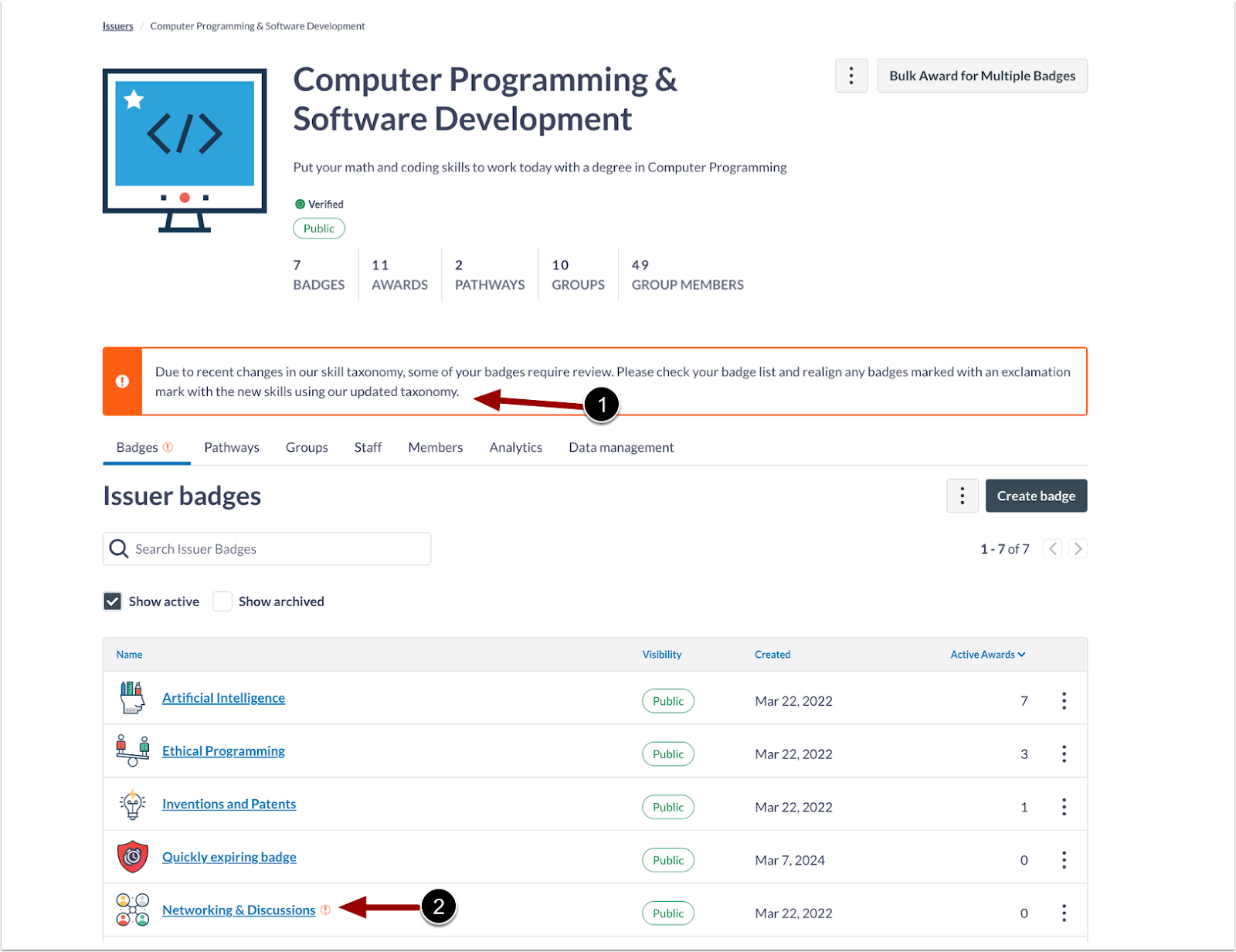Open the issuer options kebab menu
This screenshot has width=1236, height=952.
[851, 76]
